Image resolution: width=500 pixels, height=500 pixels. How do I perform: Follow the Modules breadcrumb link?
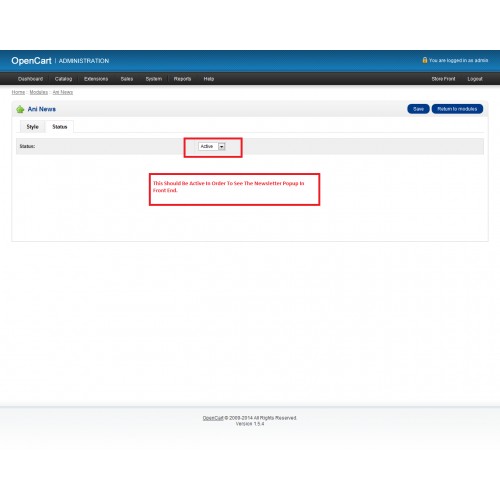[39, 92]
